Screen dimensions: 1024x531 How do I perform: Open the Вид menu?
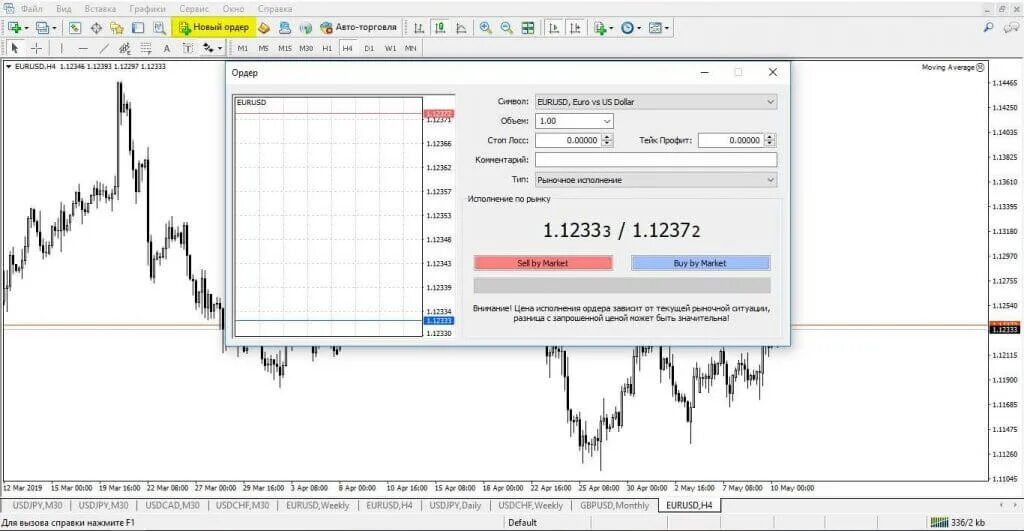[63, 8]
